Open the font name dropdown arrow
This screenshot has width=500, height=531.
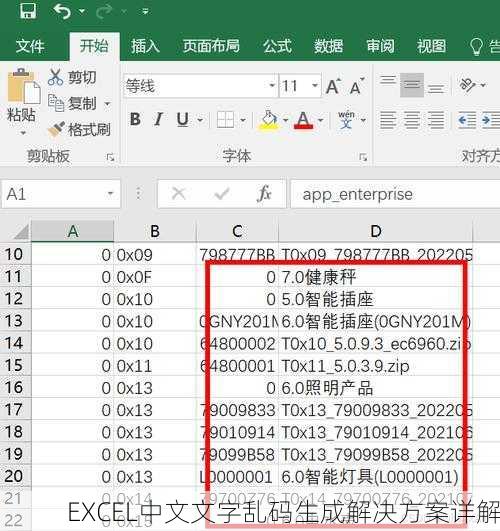tap(272, 85)
